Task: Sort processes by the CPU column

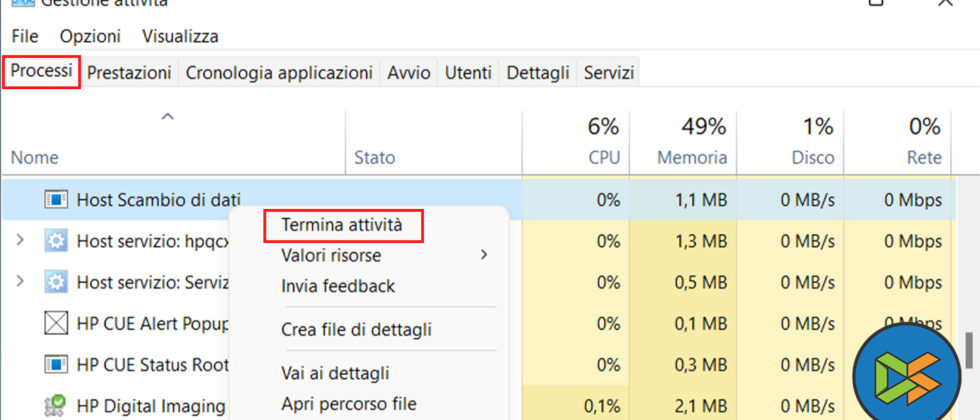Action: pyautogui.click(x=604, y=157)
